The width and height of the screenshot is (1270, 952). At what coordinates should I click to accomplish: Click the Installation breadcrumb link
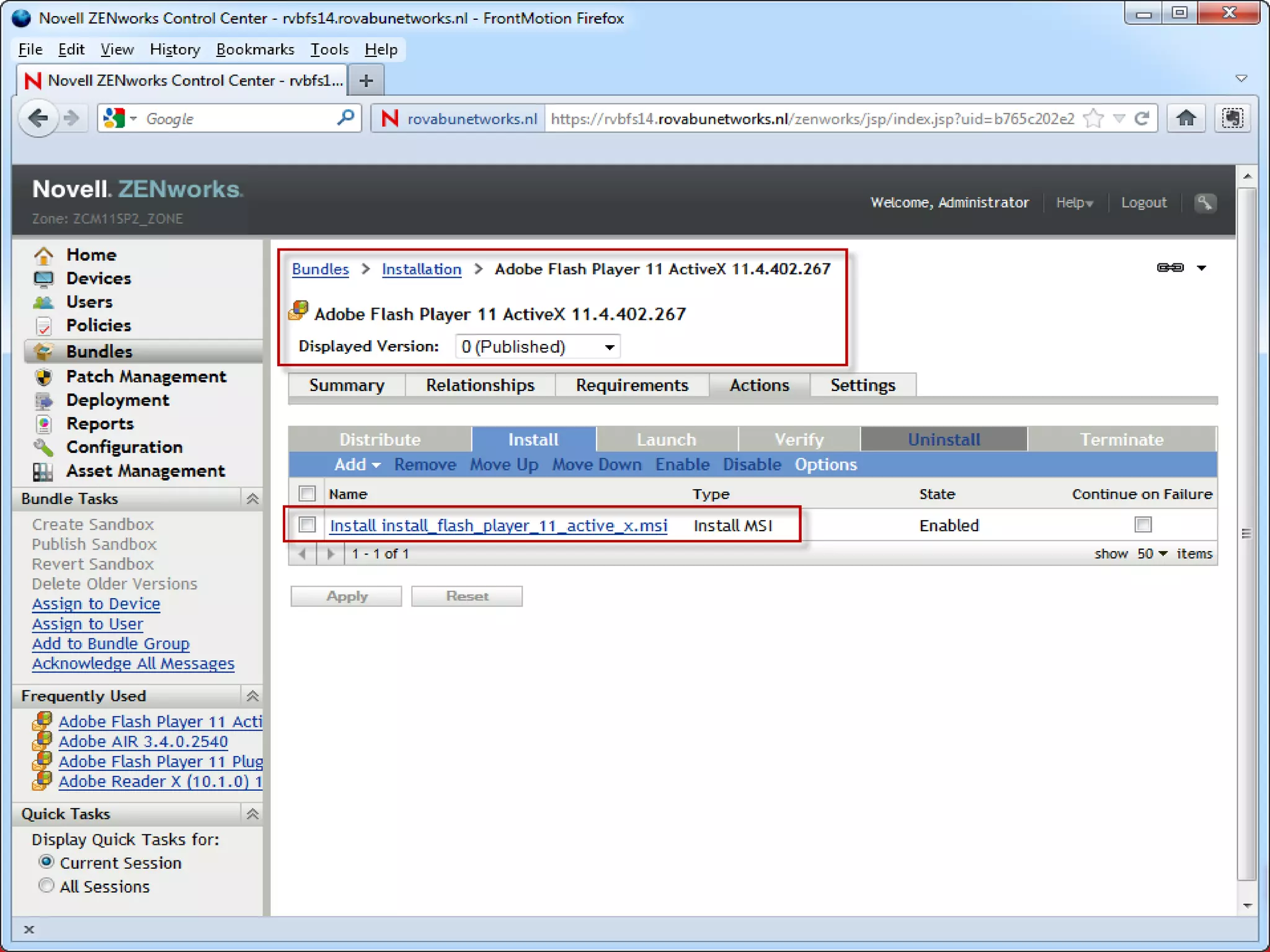422,269
